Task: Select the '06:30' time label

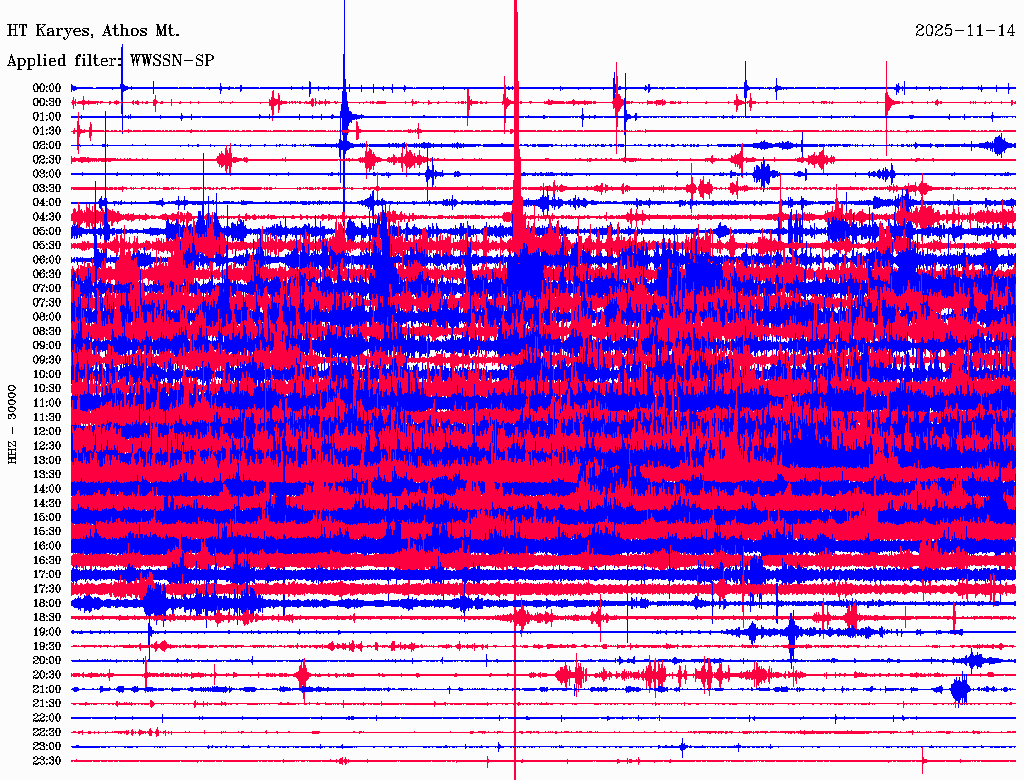Action: coord(47,274)
